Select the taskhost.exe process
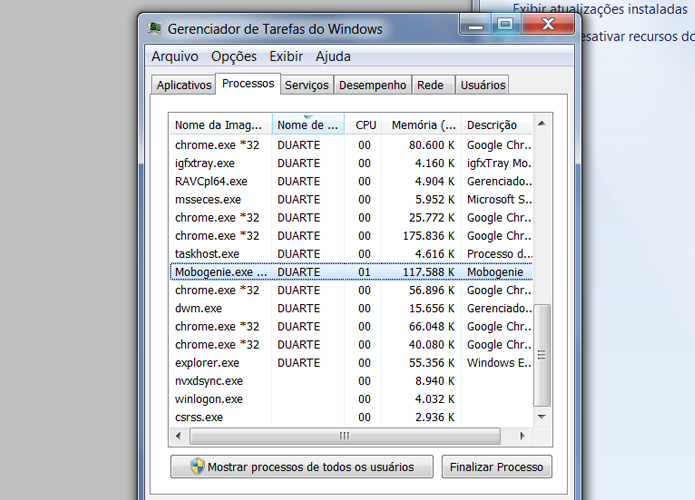 point(351,254)
